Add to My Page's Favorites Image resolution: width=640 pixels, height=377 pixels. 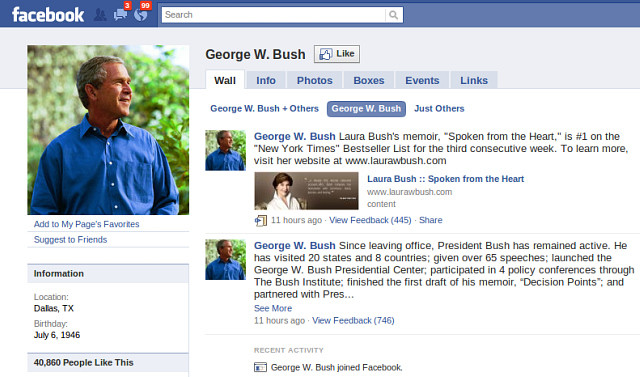coord(87,224)
